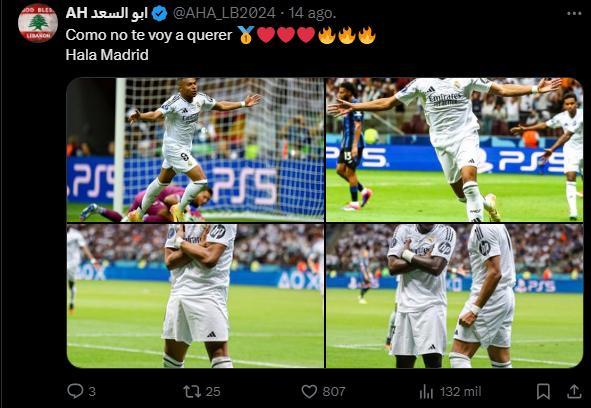591x408 pixels.
Task: Open the Lebanon flag profile avatar
Action: click(38, 23)
